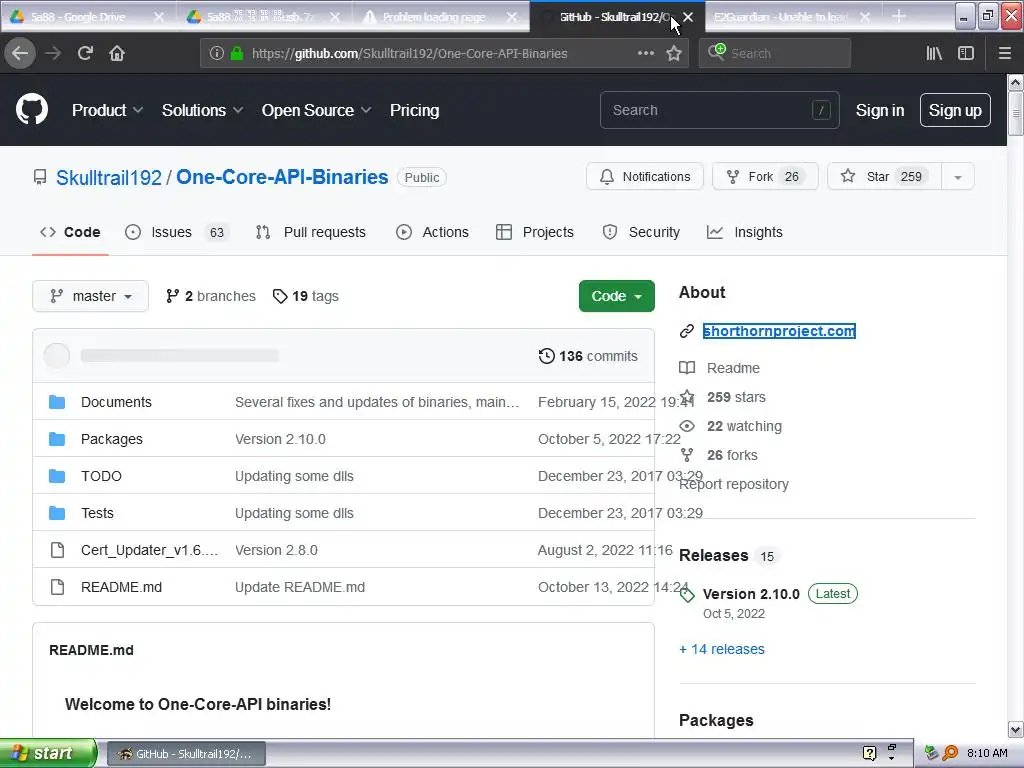Viewport: 1024px width, 768px height.
Task: Click the Windows start button
Action: tap(47, 753)
